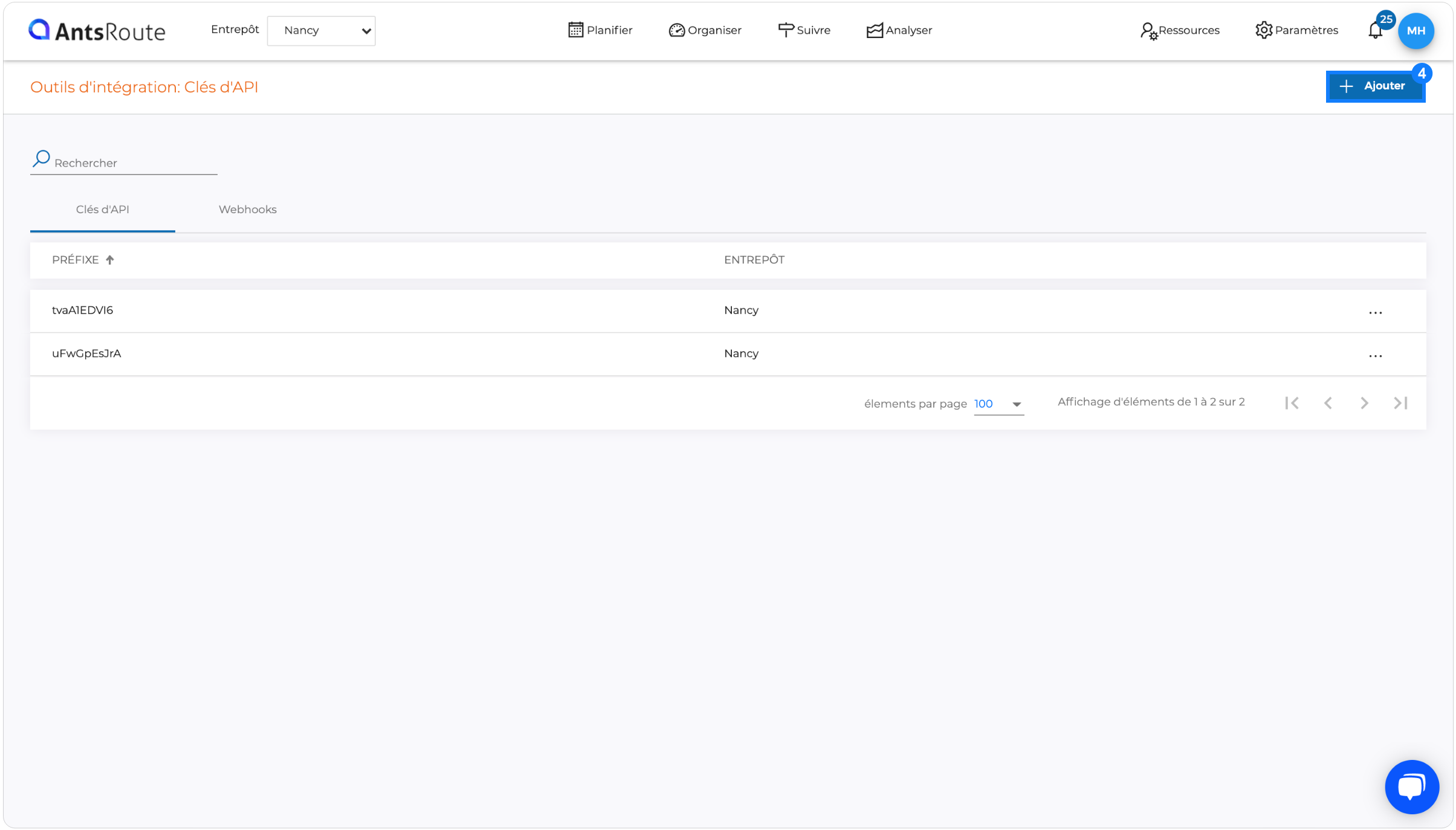
Task: Switch to the Clés d'API tab
Action: (103, 210)
